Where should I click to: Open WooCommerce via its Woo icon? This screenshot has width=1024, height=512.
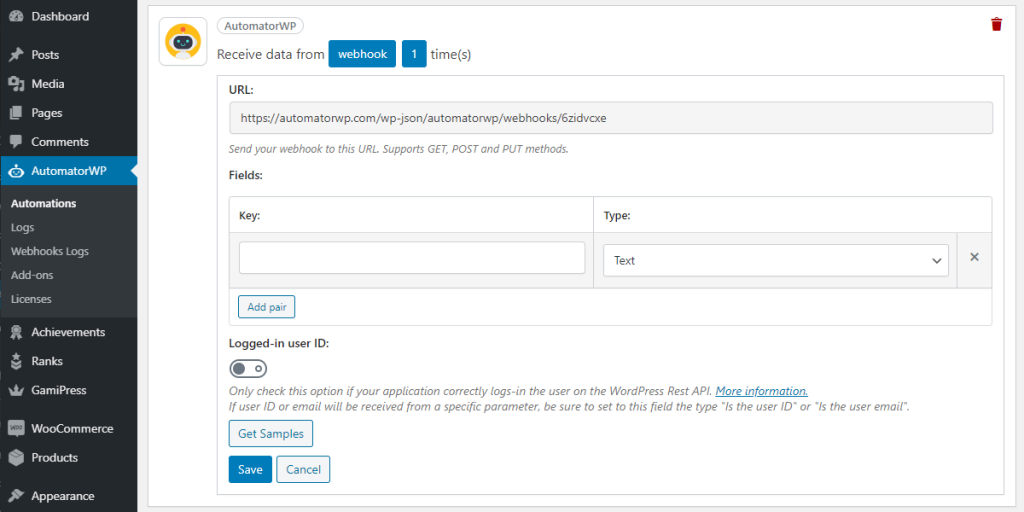tap(16, 428)
